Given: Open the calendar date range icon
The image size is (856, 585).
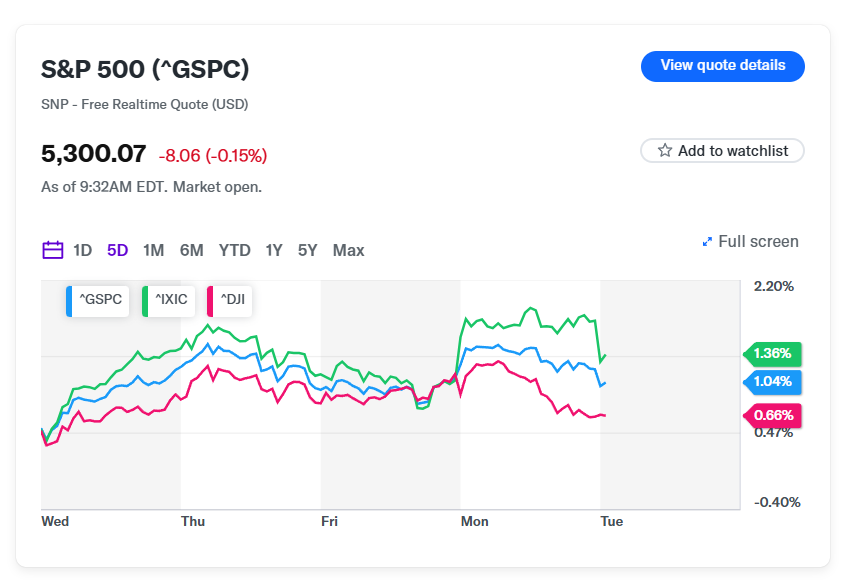Looking at the screenshot, I should 52,250.
